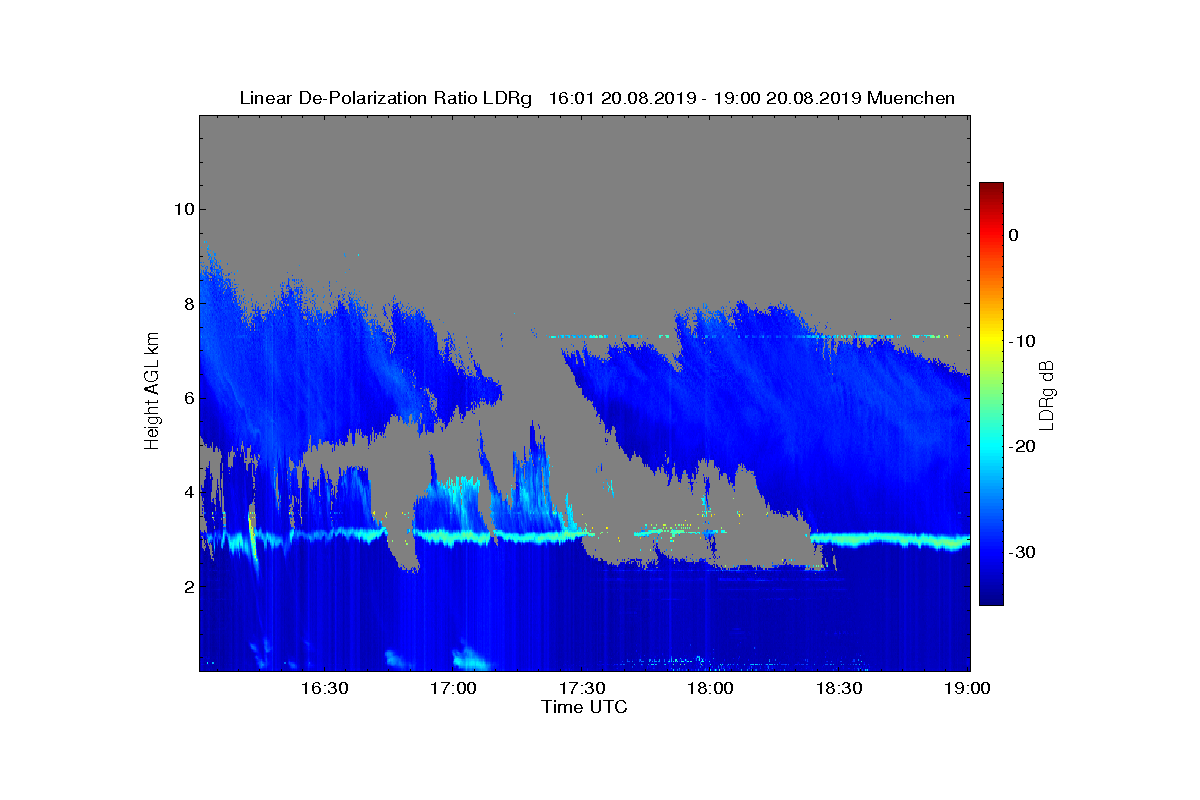
Task: Click the 'Height AGL km' axis title
Action: tap(152, 392)
